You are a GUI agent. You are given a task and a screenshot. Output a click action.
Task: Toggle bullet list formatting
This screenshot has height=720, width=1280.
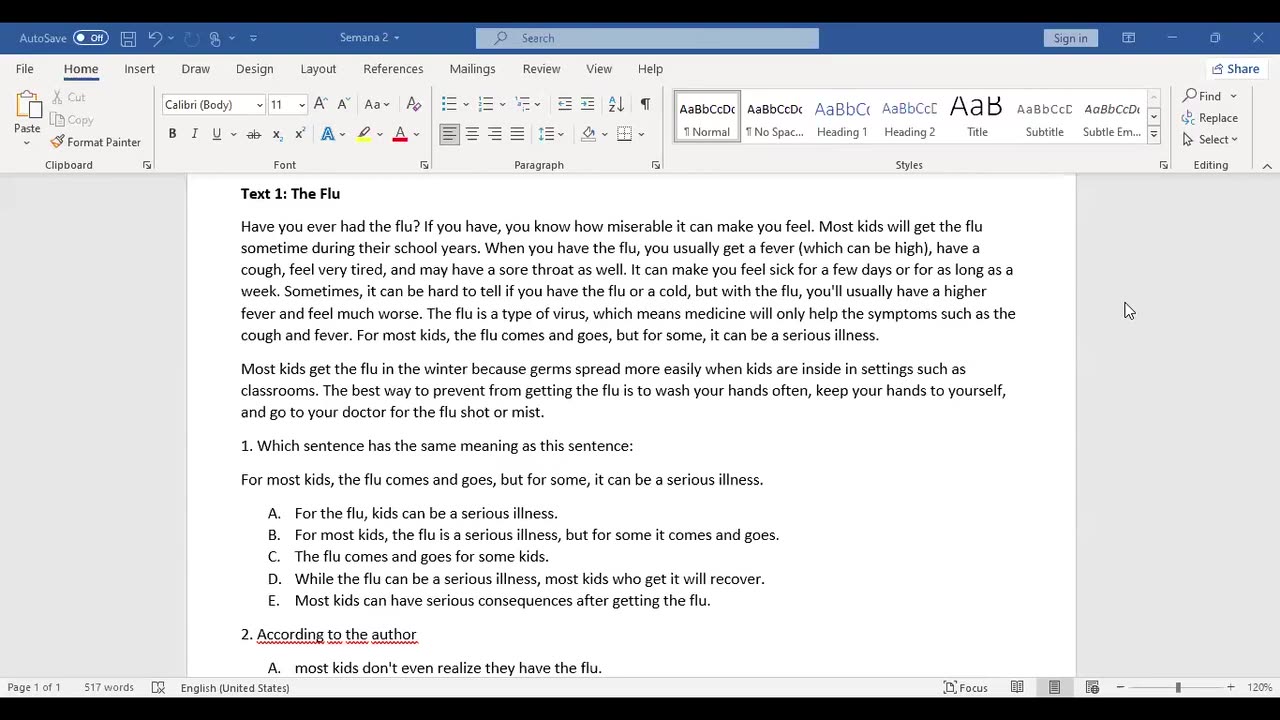click(449, 104)
